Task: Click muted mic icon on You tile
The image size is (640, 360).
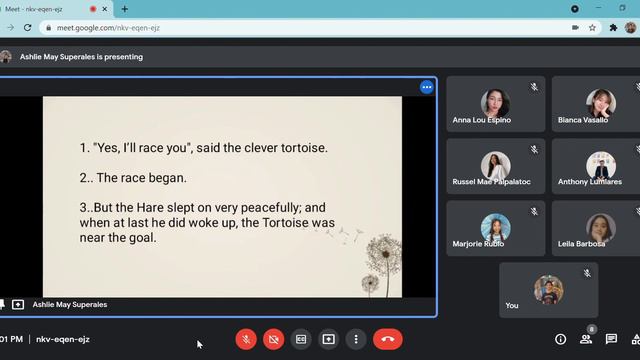Action: coord(587,273)
